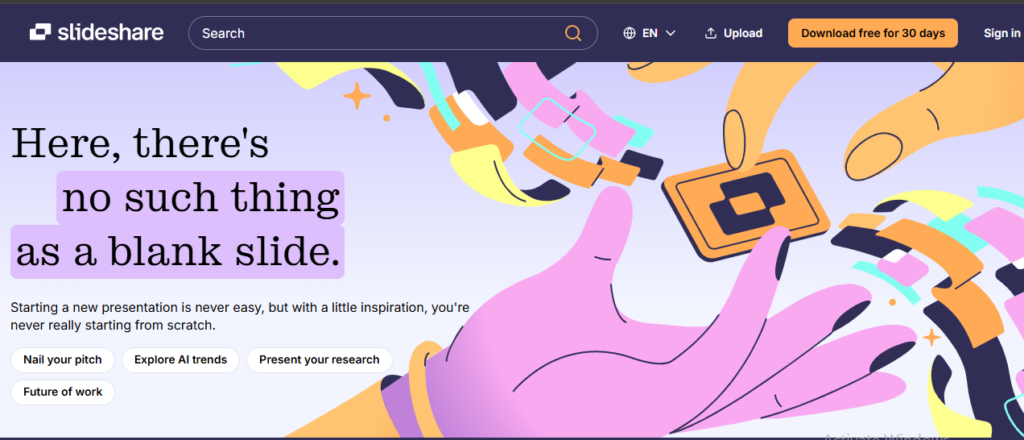Select the Explore AI trends chip
This screenshot has width=1024, height=440.
pyautogui.click(x=180, y=360)
